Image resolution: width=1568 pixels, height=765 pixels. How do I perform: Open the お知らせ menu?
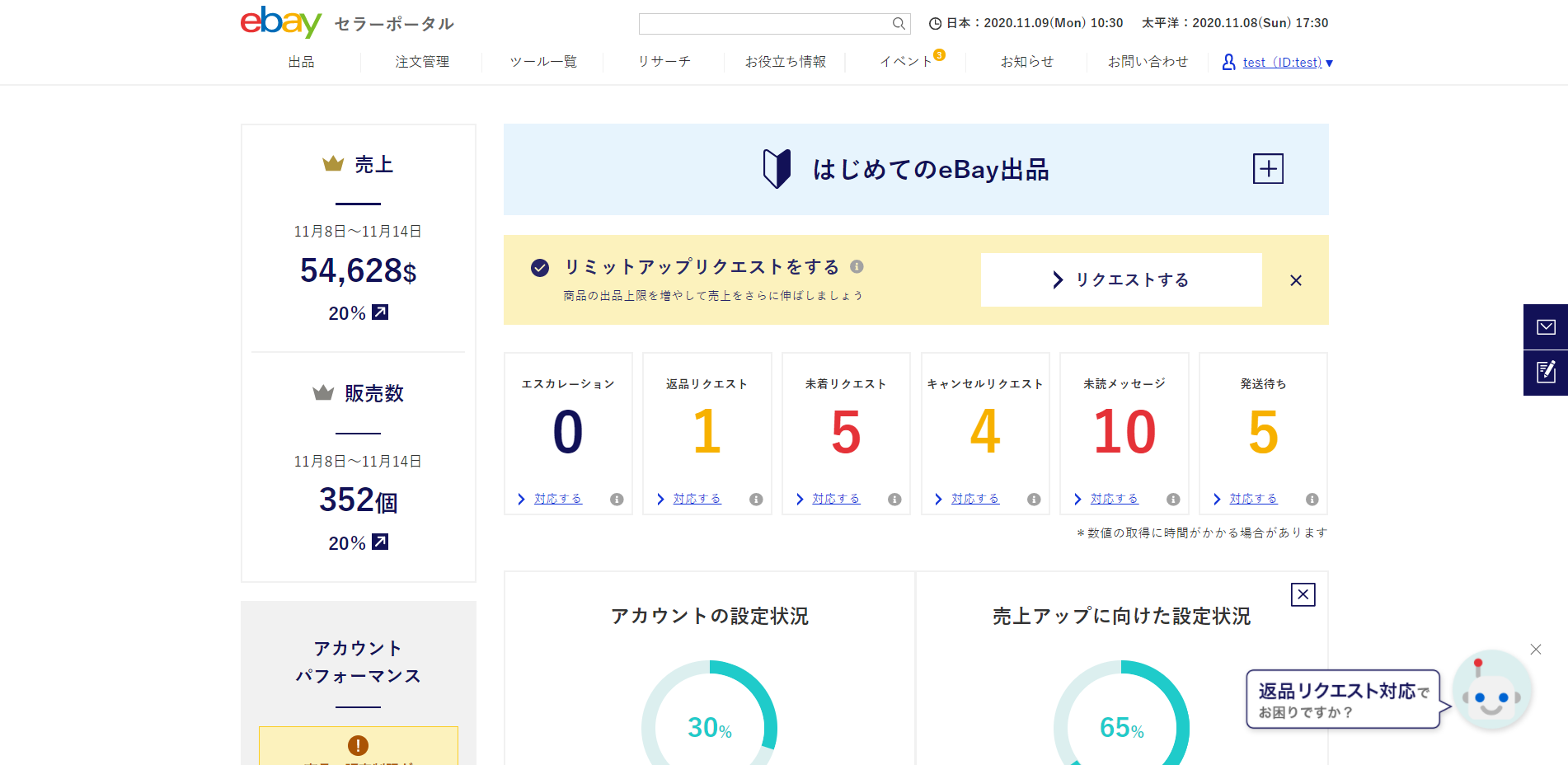tap(1027, 62)
